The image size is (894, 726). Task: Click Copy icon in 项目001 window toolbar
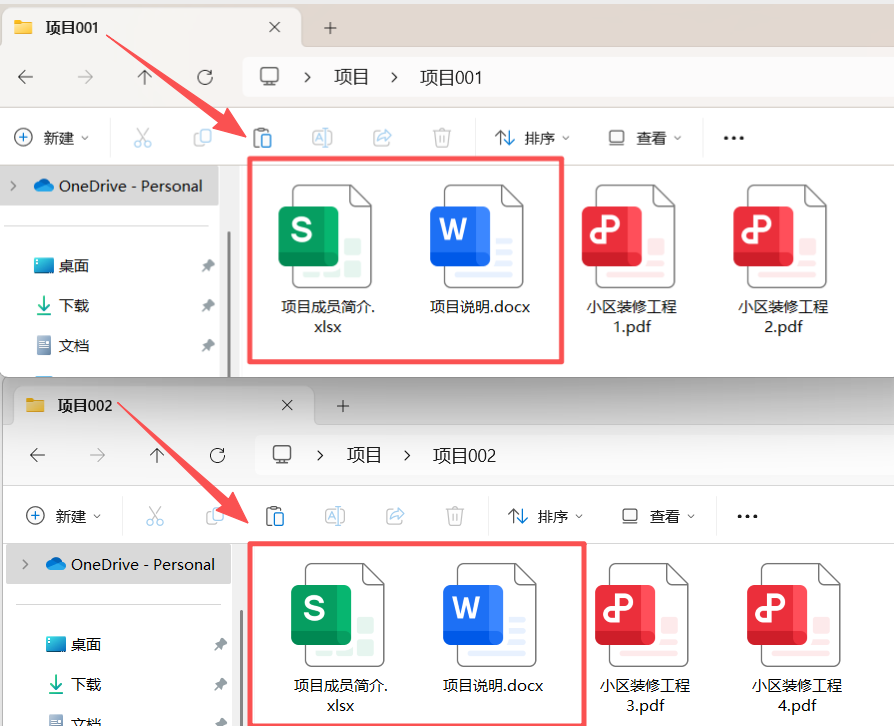point(202,137)
